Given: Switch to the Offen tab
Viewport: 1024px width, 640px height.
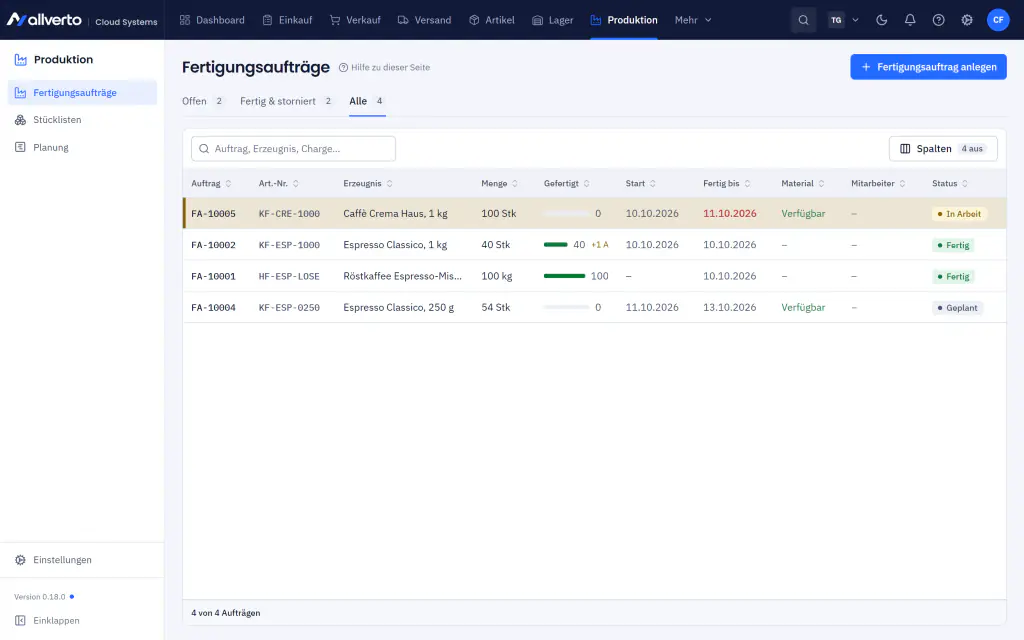Looking at the screenshot, I should tap(202, 101).
